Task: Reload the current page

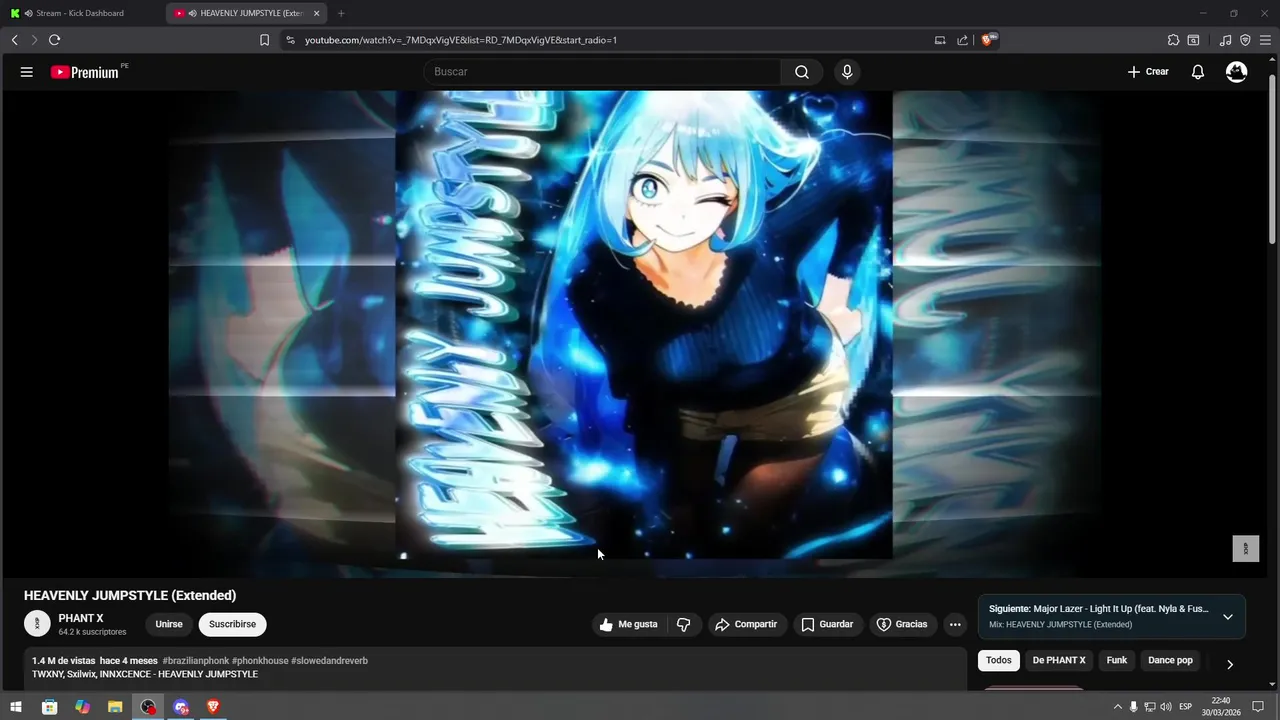Action: [x=54, y=40]
